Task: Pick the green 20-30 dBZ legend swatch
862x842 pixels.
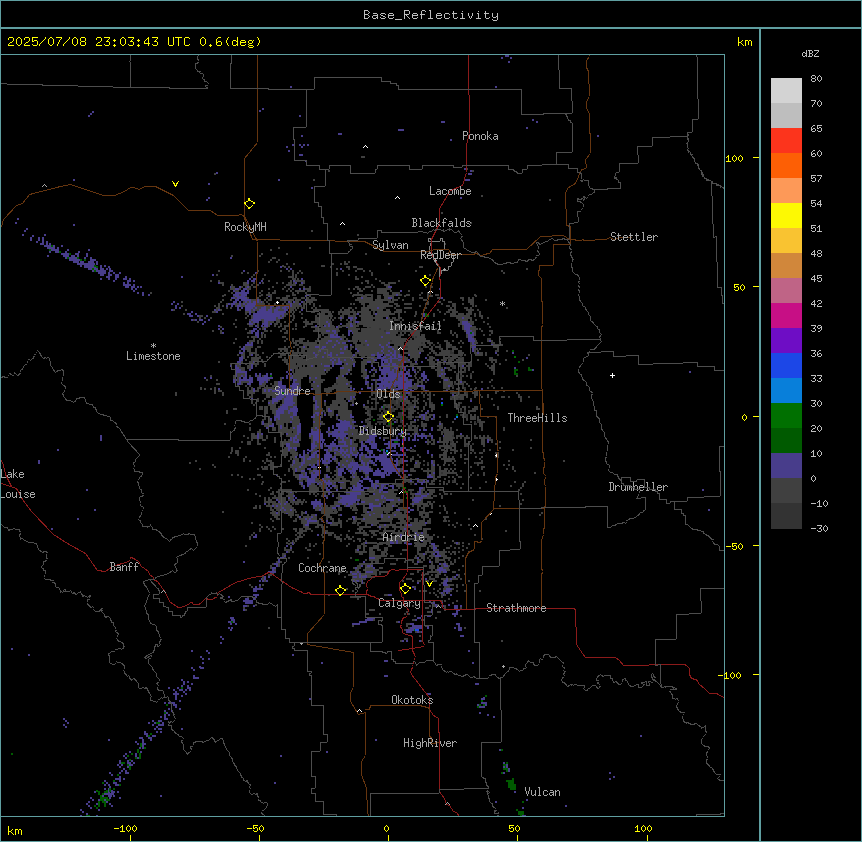Action: click(786, 416)
